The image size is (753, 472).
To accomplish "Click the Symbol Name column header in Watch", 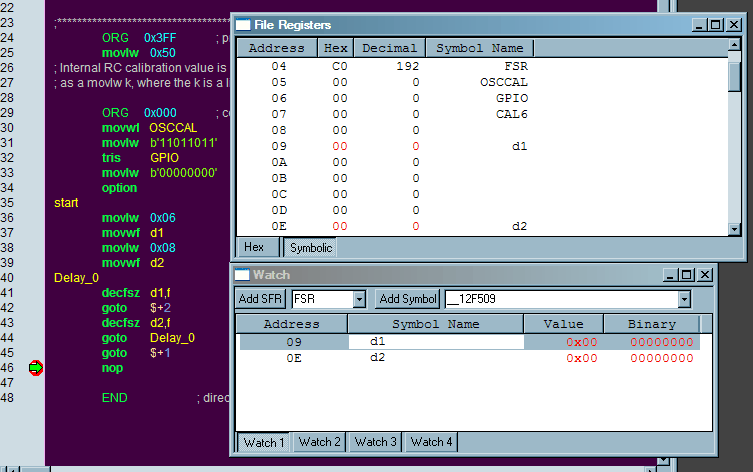I will [x=436, y=324].
